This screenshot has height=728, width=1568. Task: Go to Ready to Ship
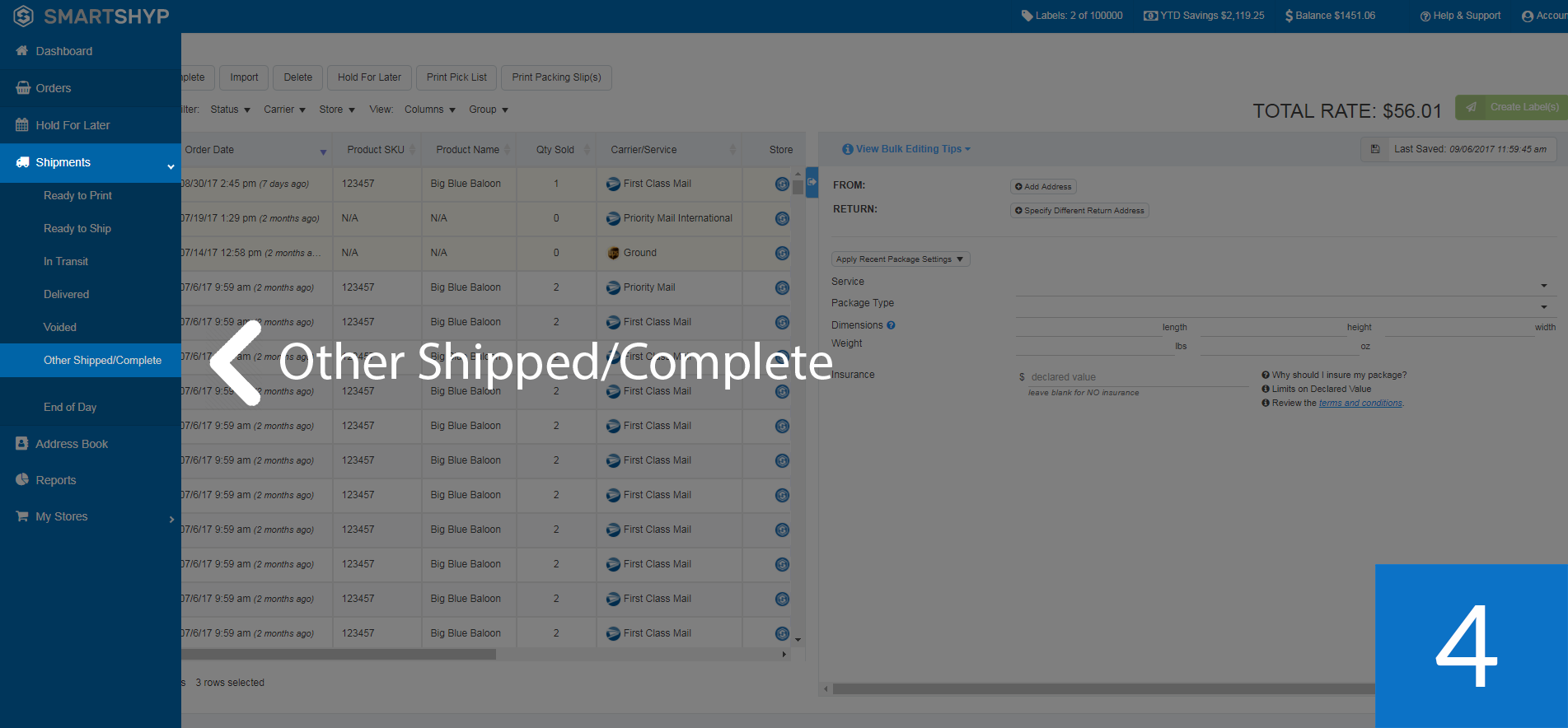point(77,228)
